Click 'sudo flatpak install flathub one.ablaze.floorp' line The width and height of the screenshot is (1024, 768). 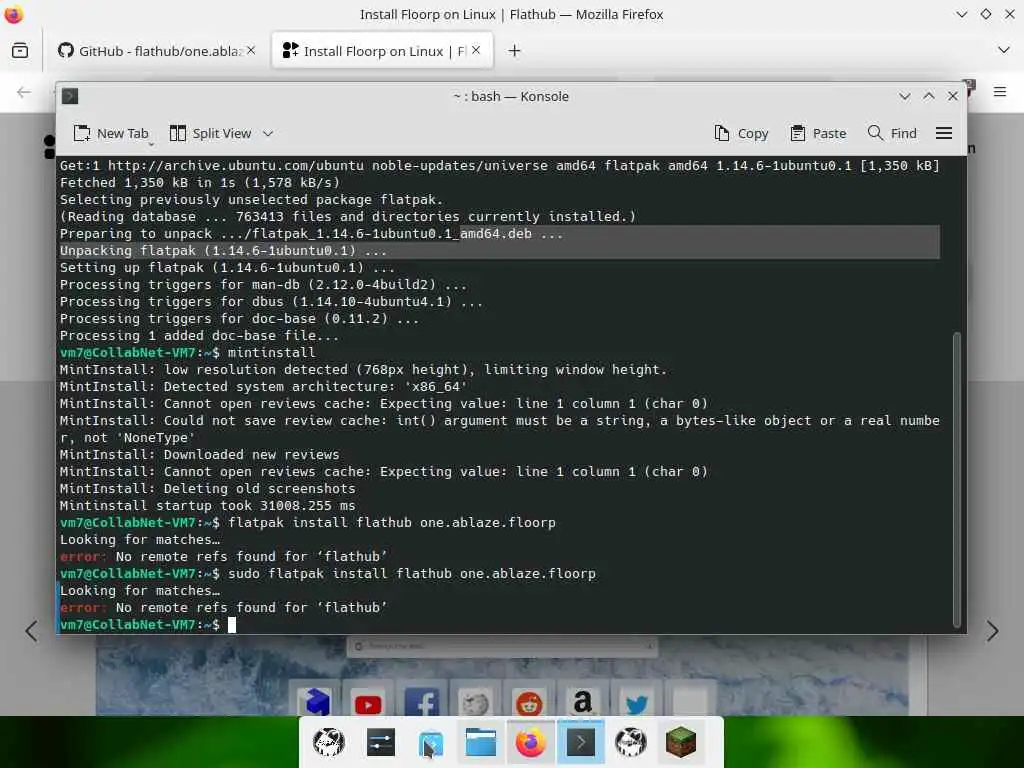pos(411,573)
